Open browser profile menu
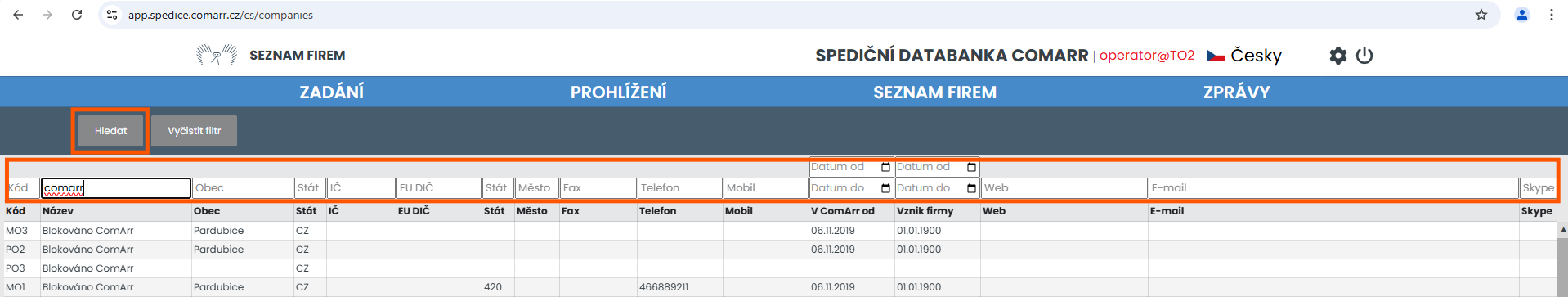 1522,15
